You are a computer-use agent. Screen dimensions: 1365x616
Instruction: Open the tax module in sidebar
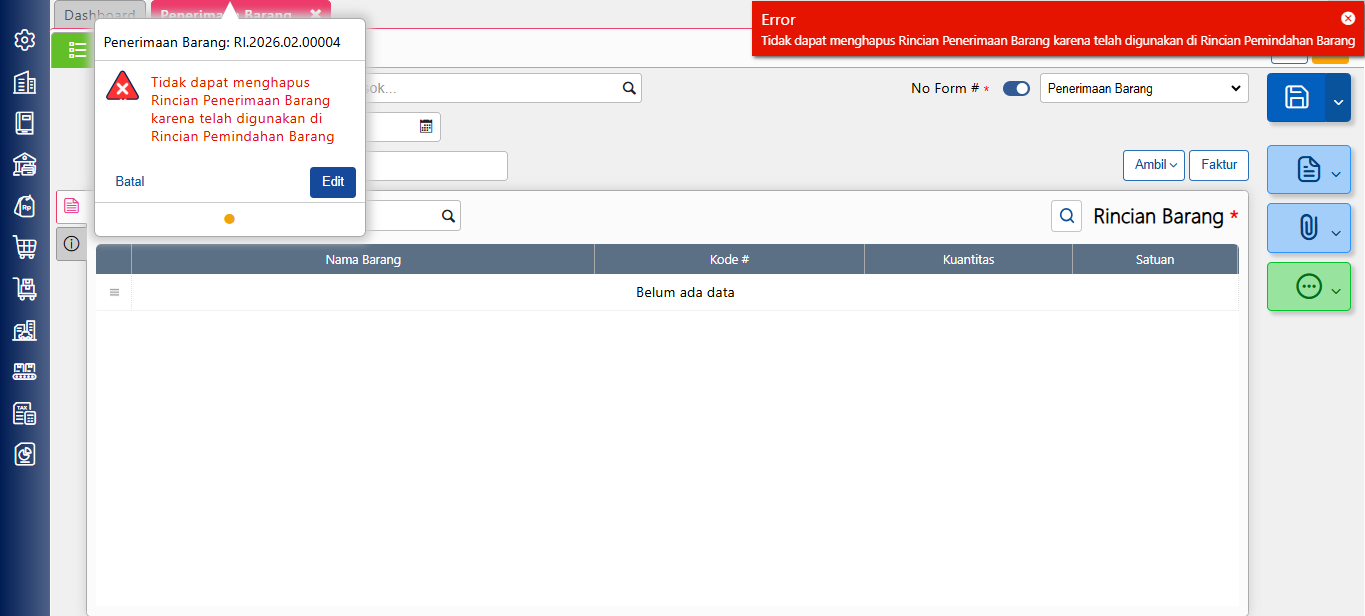click(x=25, y=413)
